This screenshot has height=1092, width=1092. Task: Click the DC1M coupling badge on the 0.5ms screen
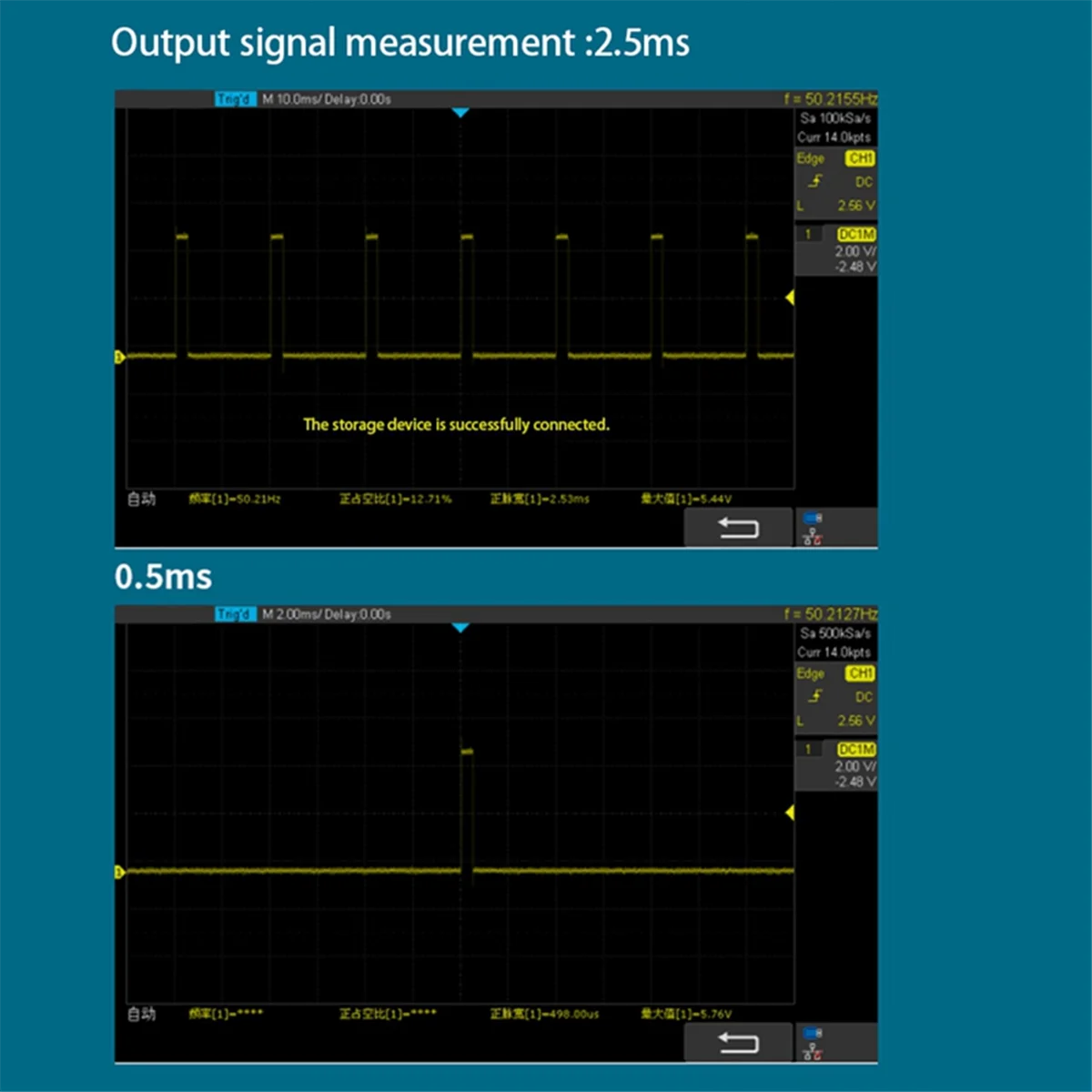tap(856, 750)
